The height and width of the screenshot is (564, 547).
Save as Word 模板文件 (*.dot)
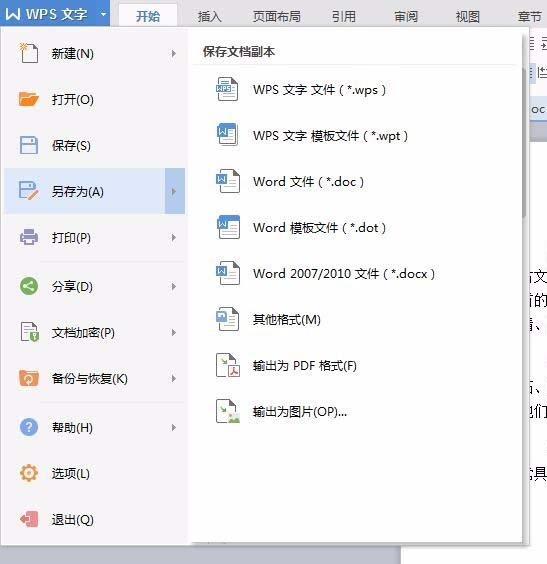click(x=356, y=227)
